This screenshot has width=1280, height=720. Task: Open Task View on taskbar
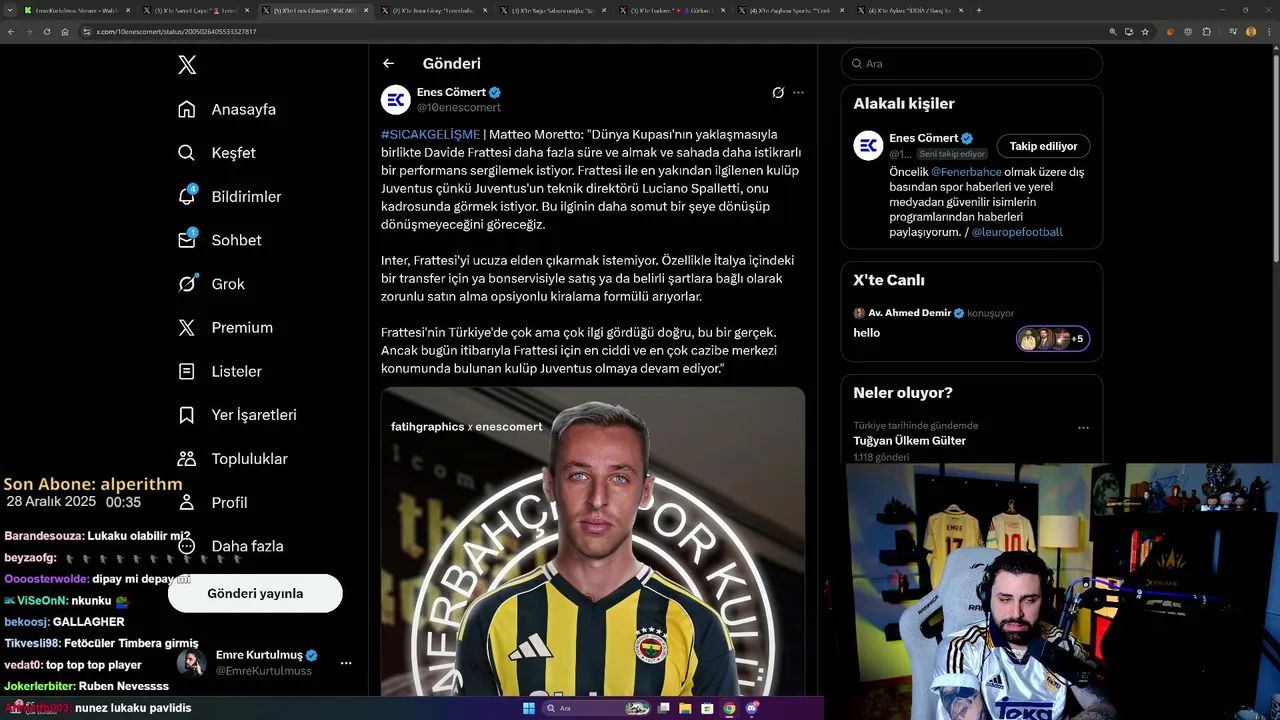tap(663, 708)
